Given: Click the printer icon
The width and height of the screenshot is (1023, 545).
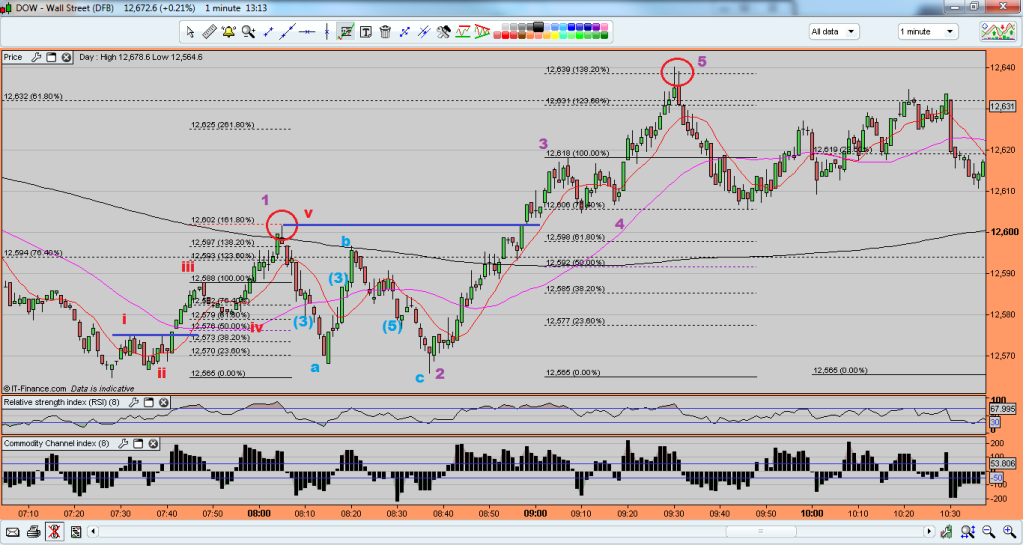Looking at the screenshot, I should coord(34,532).
